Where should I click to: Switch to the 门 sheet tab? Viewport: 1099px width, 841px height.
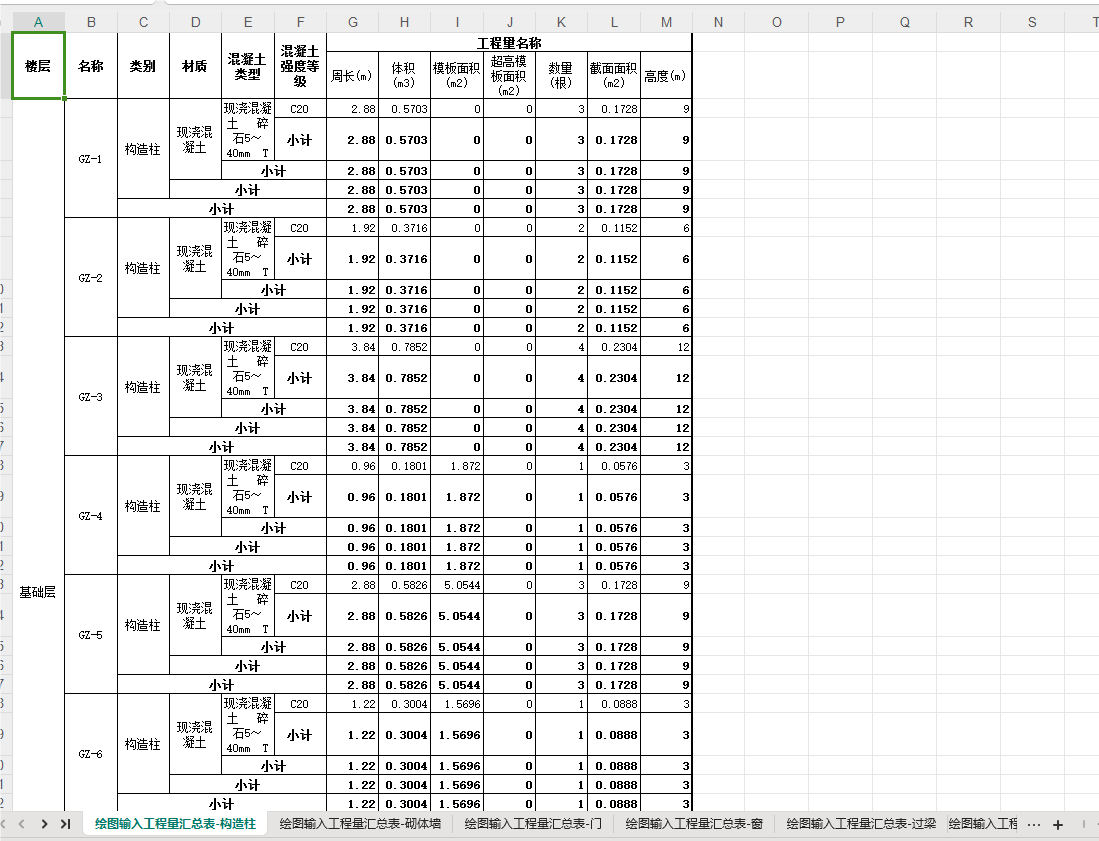pyautogui.click(x=533, y=824)
